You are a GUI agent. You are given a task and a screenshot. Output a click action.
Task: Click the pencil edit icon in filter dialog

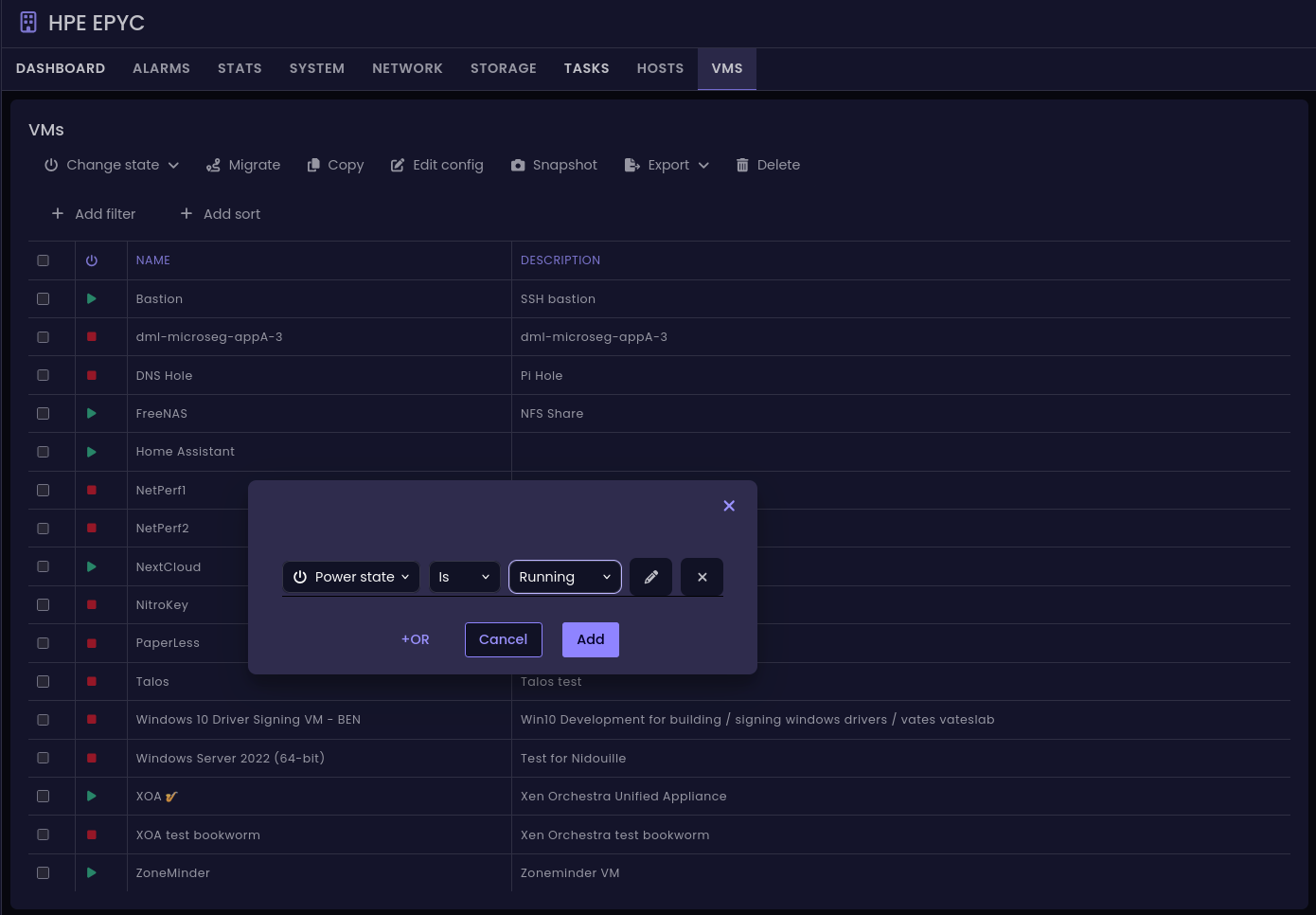pyautogui.click(x=650, y=577)
